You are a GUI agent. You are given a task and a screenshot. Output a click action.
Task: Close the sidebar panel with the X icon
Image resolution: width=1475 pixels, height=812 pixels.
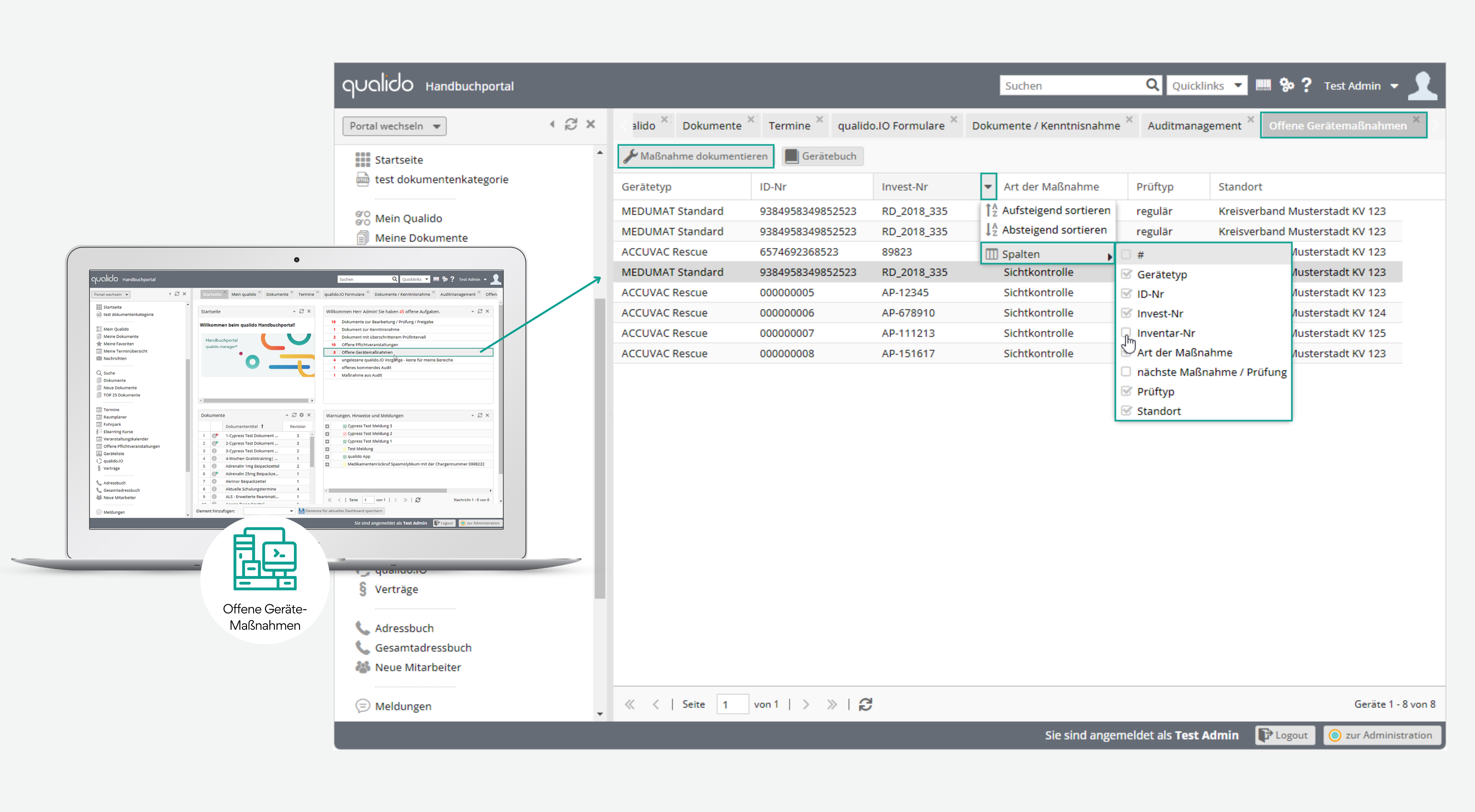(591, 124)
